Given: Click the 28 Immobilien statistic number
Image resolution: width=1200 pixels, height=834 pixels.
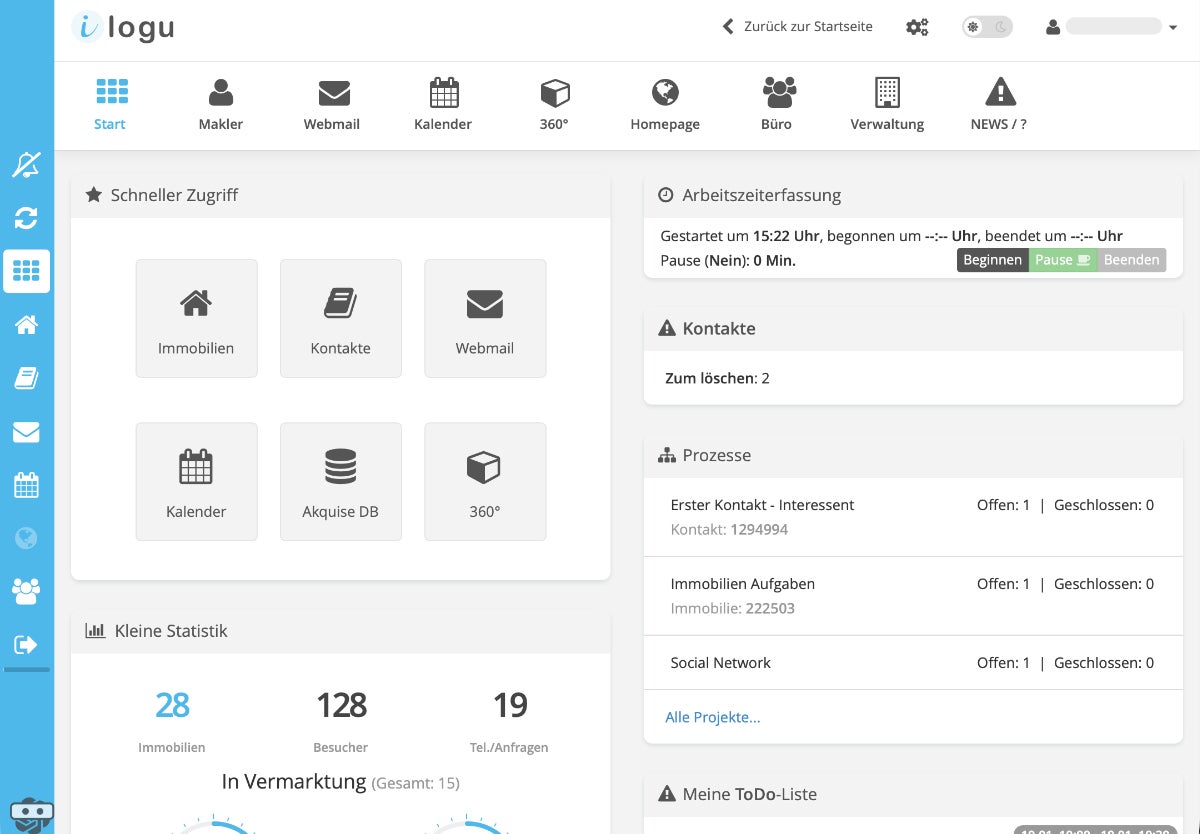Looking at the screenshot, I should (x=172, y=705).
